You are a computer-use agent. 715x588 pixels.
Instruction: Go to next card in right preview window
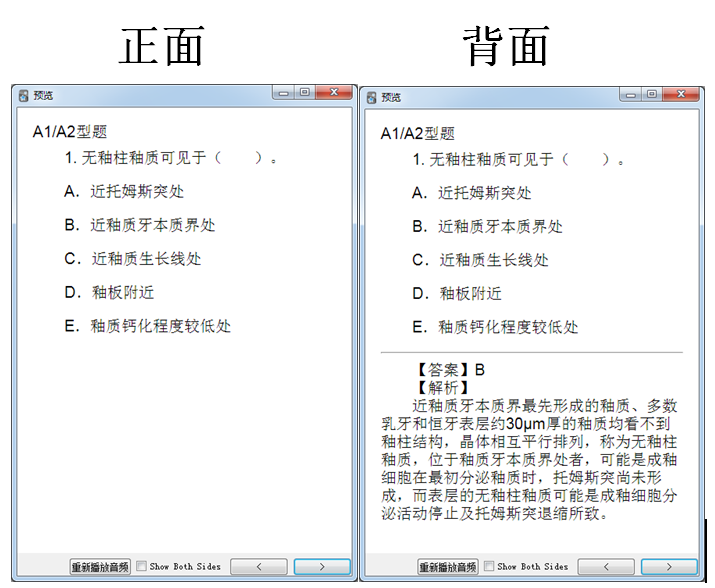click(x=669, y=567)
